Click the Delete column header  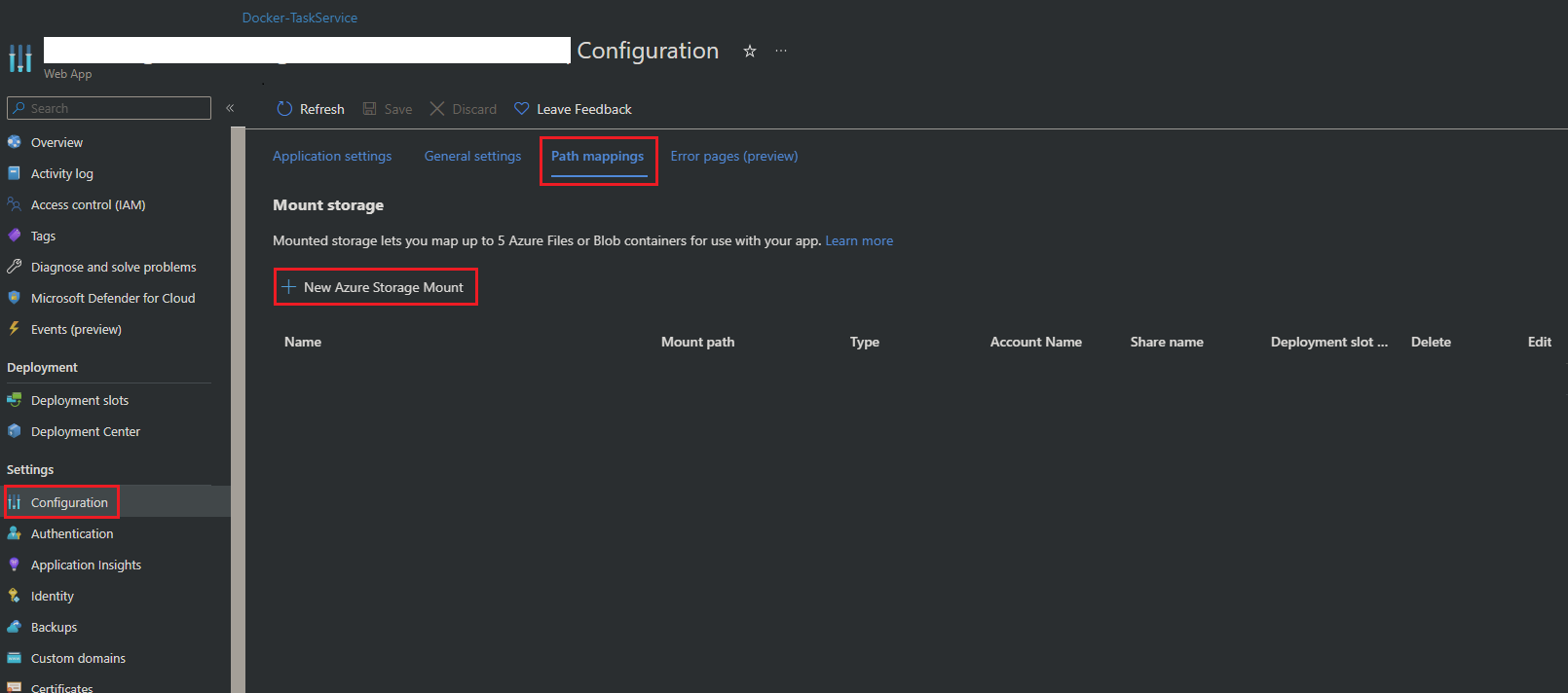pos(1431,342)
